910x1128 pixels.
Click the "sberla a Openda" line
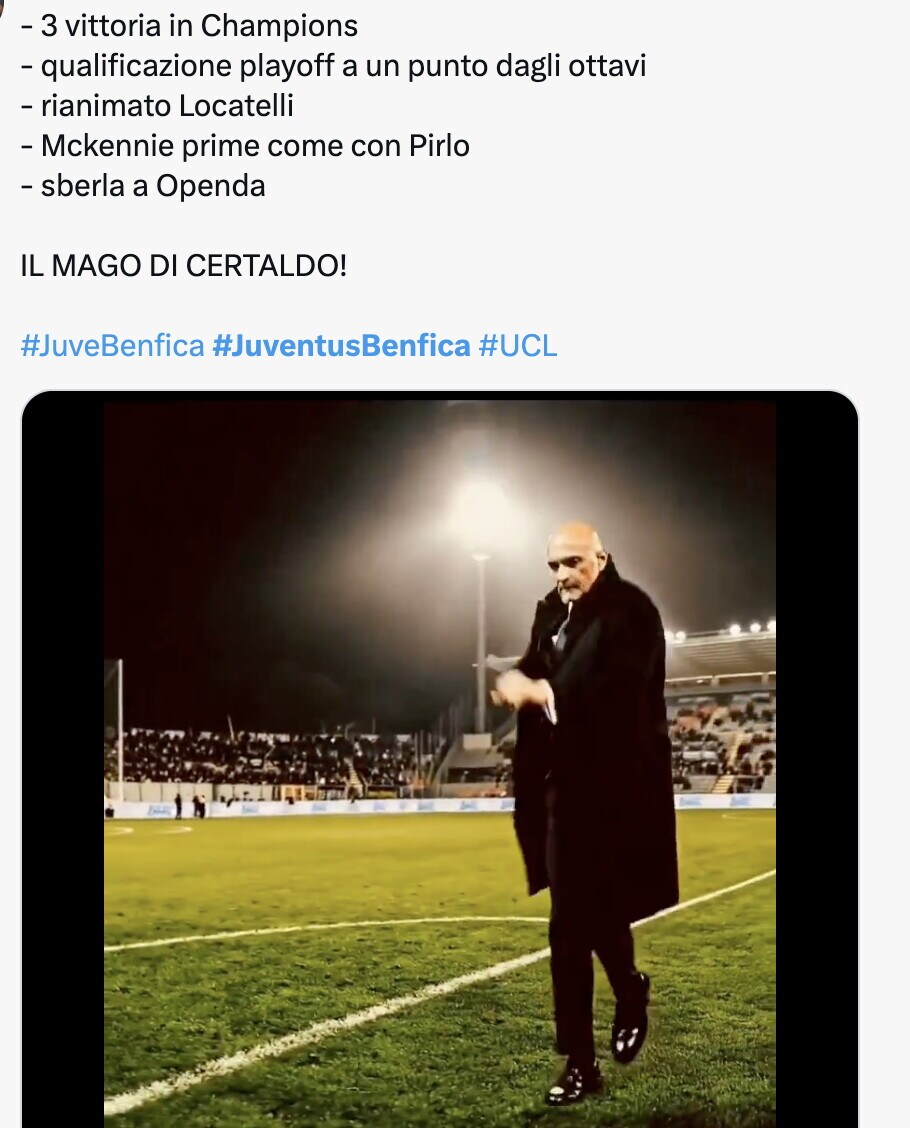click(143, 186)
